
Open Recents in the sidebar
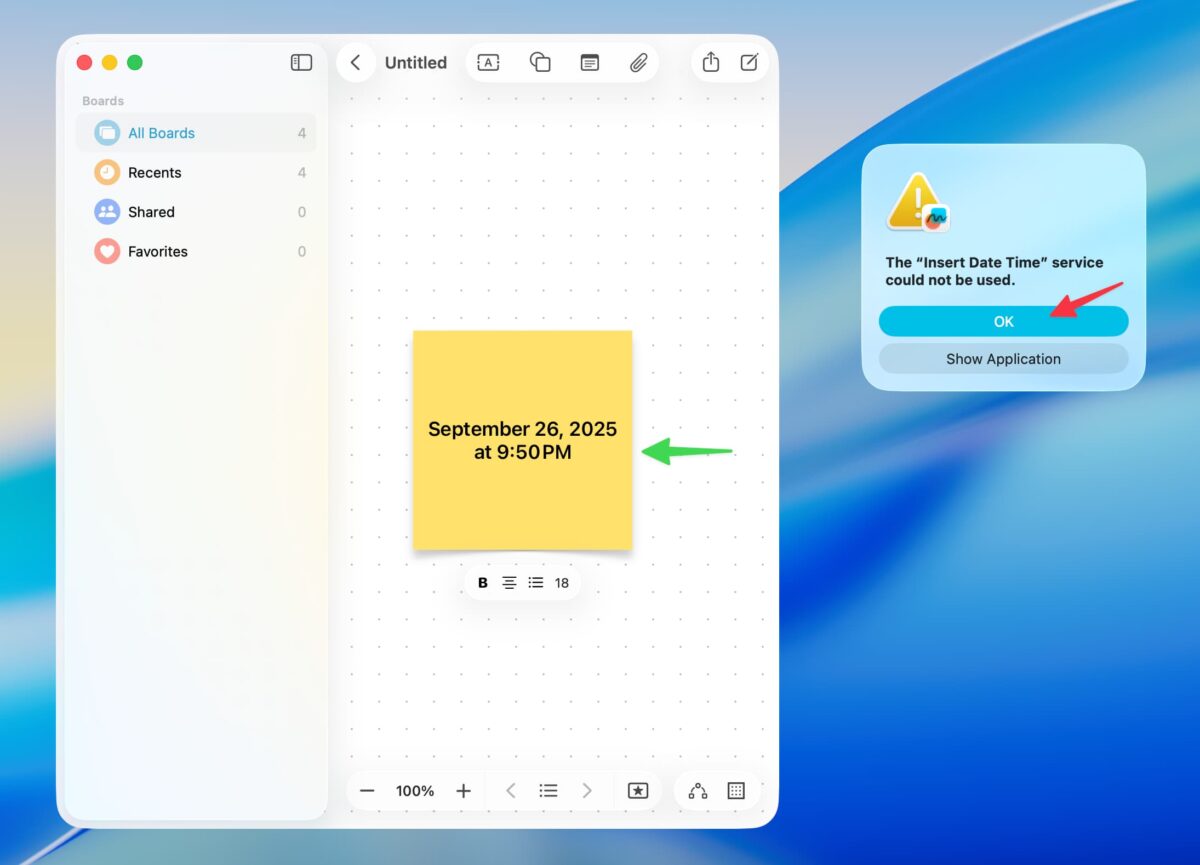196,172
